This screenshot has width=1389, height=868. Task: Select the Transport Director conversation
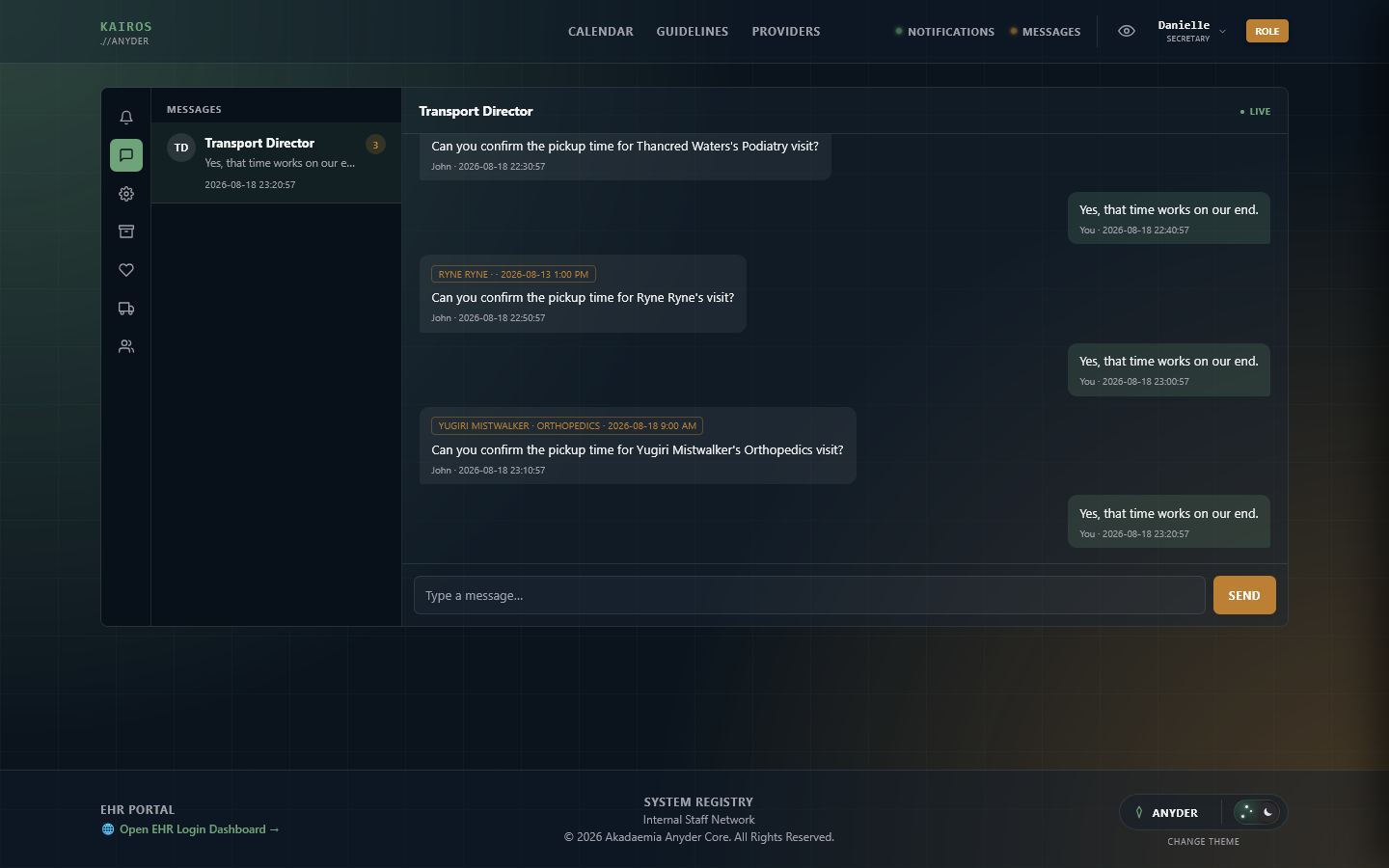click(276, 163)
